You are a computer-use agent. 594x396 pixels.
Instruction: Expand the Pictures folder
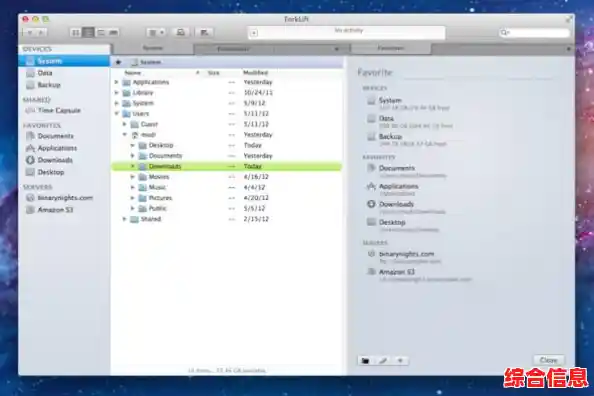pyautogui.click(x=133, y=198)
